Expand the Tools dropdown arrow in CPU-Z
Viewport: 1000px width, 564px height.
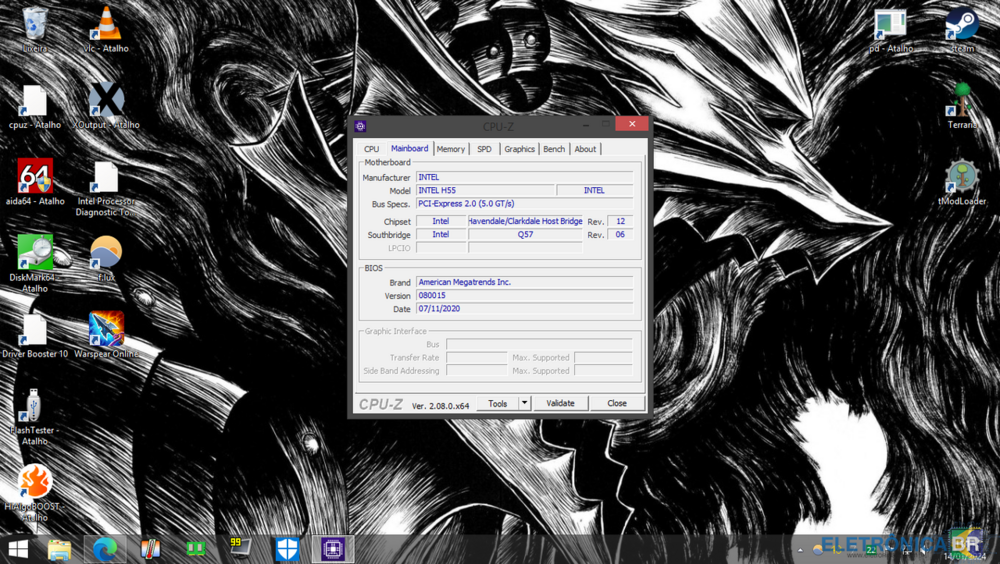pyautogui.click(x=525, y=403)
